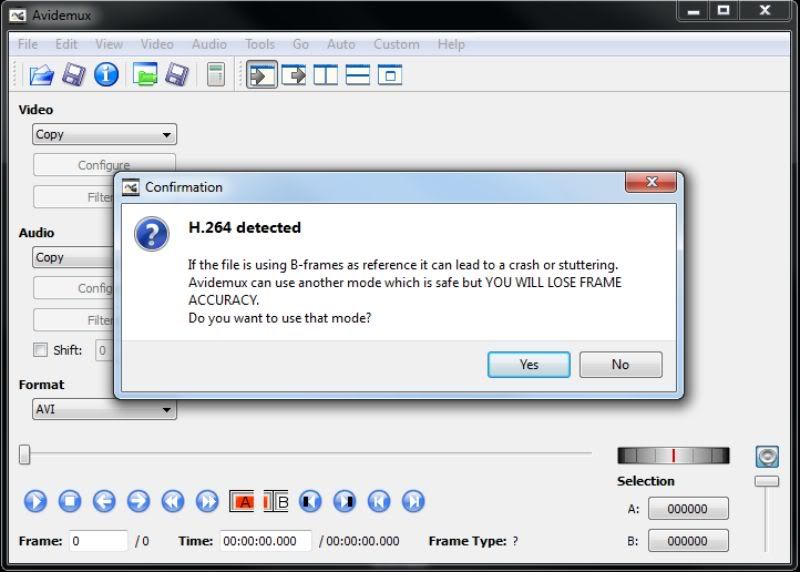
Task: Click the video Configure button
Action: click(105, 165)
